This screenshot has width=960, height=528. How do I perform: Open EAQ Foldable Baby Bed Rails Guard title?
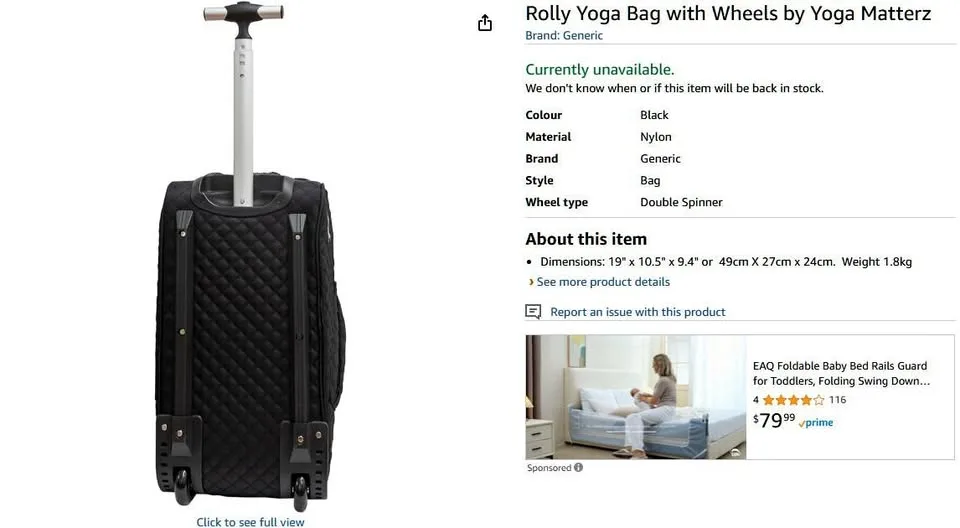tap(841, 373)
